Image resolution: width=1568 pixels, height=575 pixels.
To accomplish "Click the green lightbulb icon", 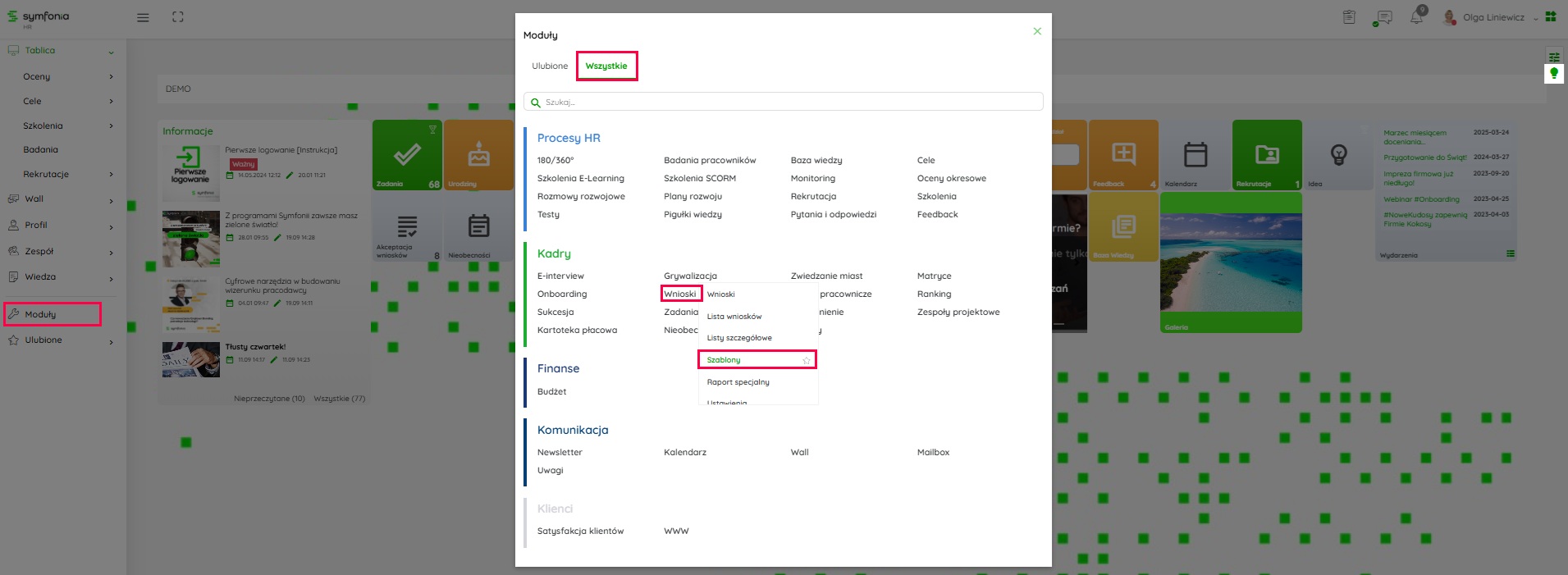I will click(x=1554, y=74).
